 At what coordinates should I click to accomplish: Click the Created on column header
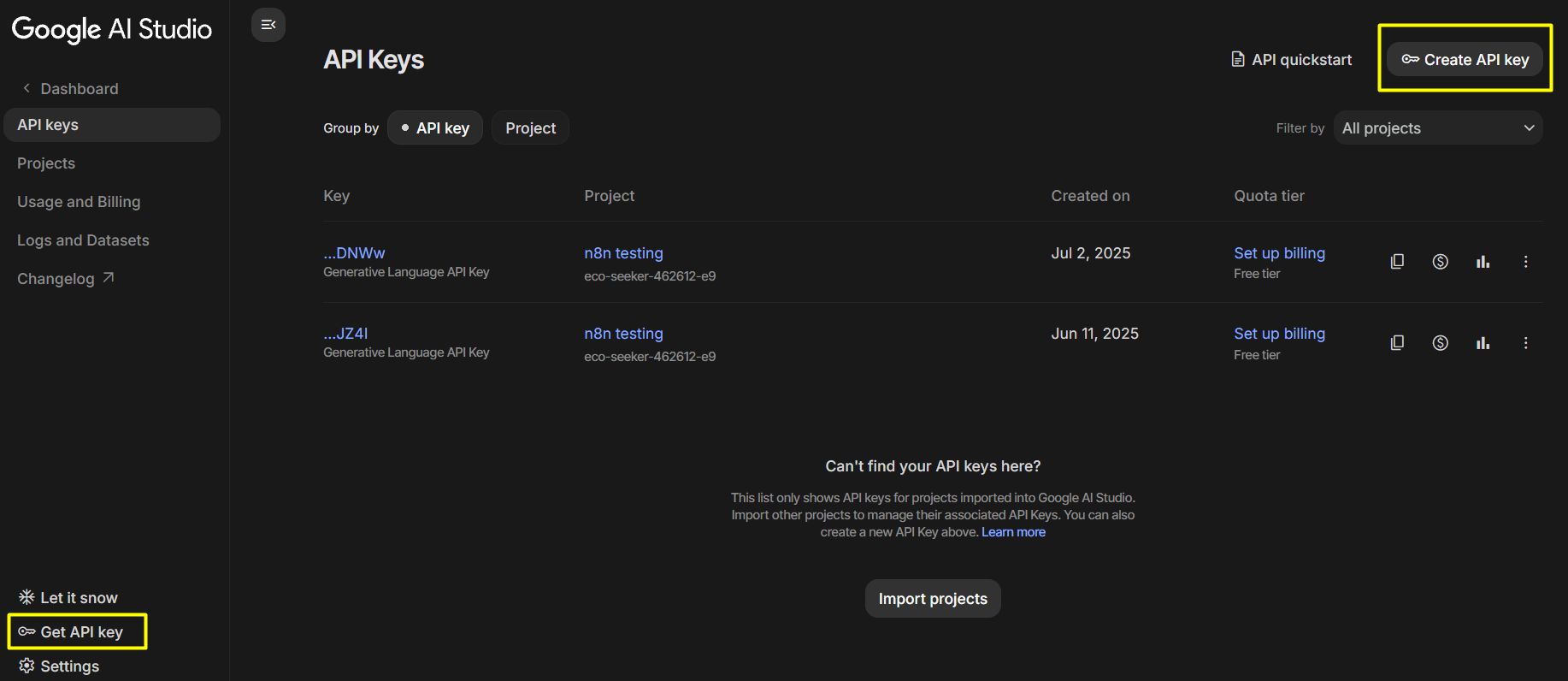tap(1090, 196)
